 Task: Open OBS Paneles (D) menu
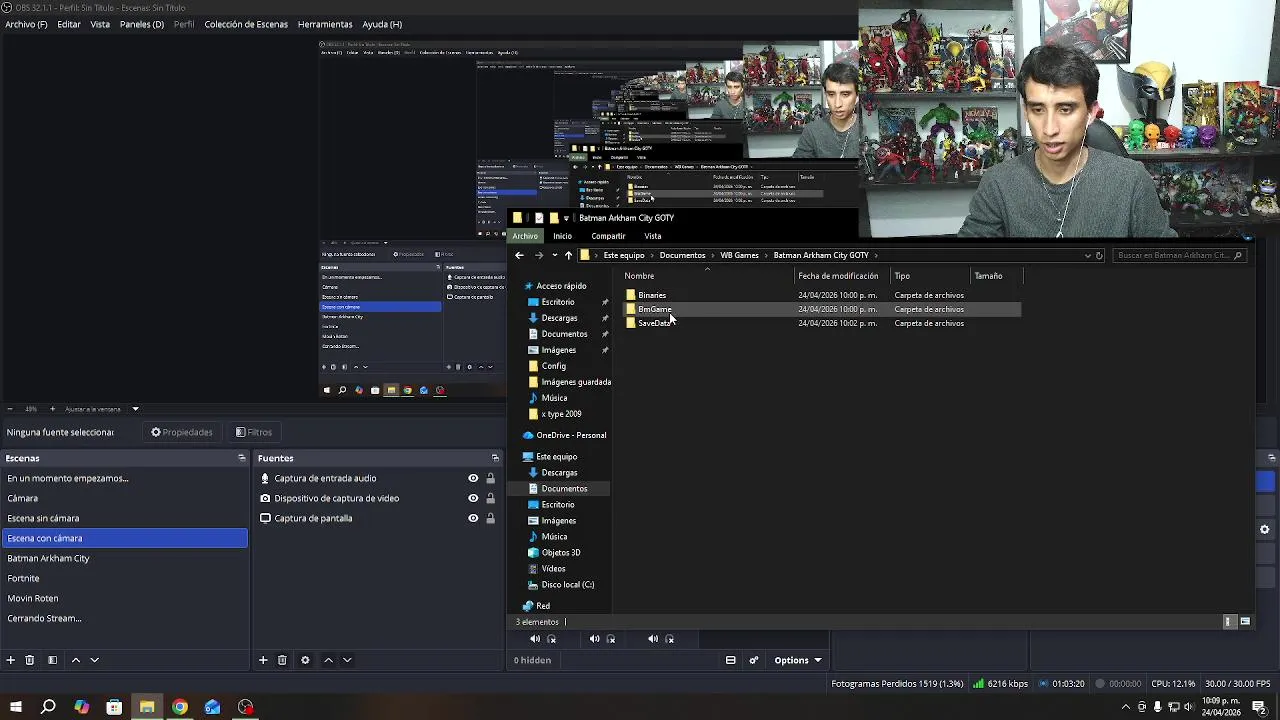[x=142, y=24]
